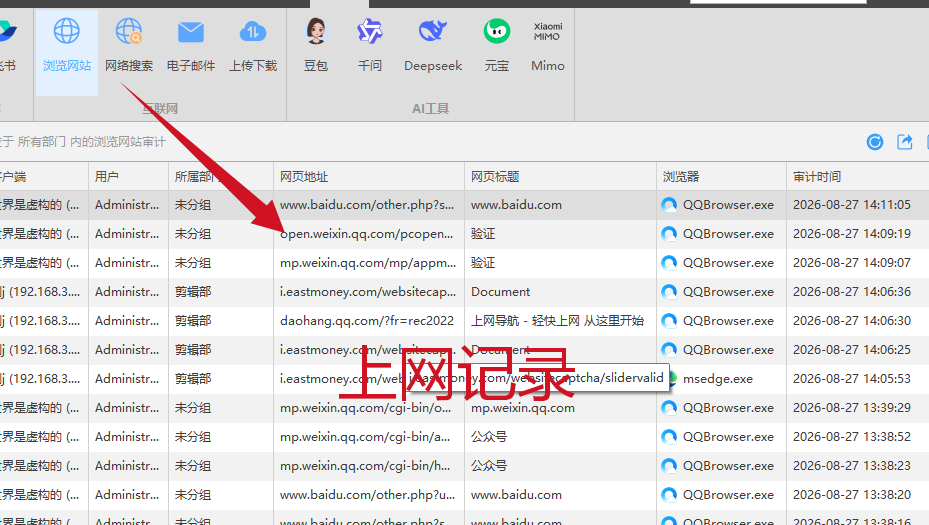Sort by 用户 column header
929x525 pixels.
pyautogui.click(x=128, y=177)
